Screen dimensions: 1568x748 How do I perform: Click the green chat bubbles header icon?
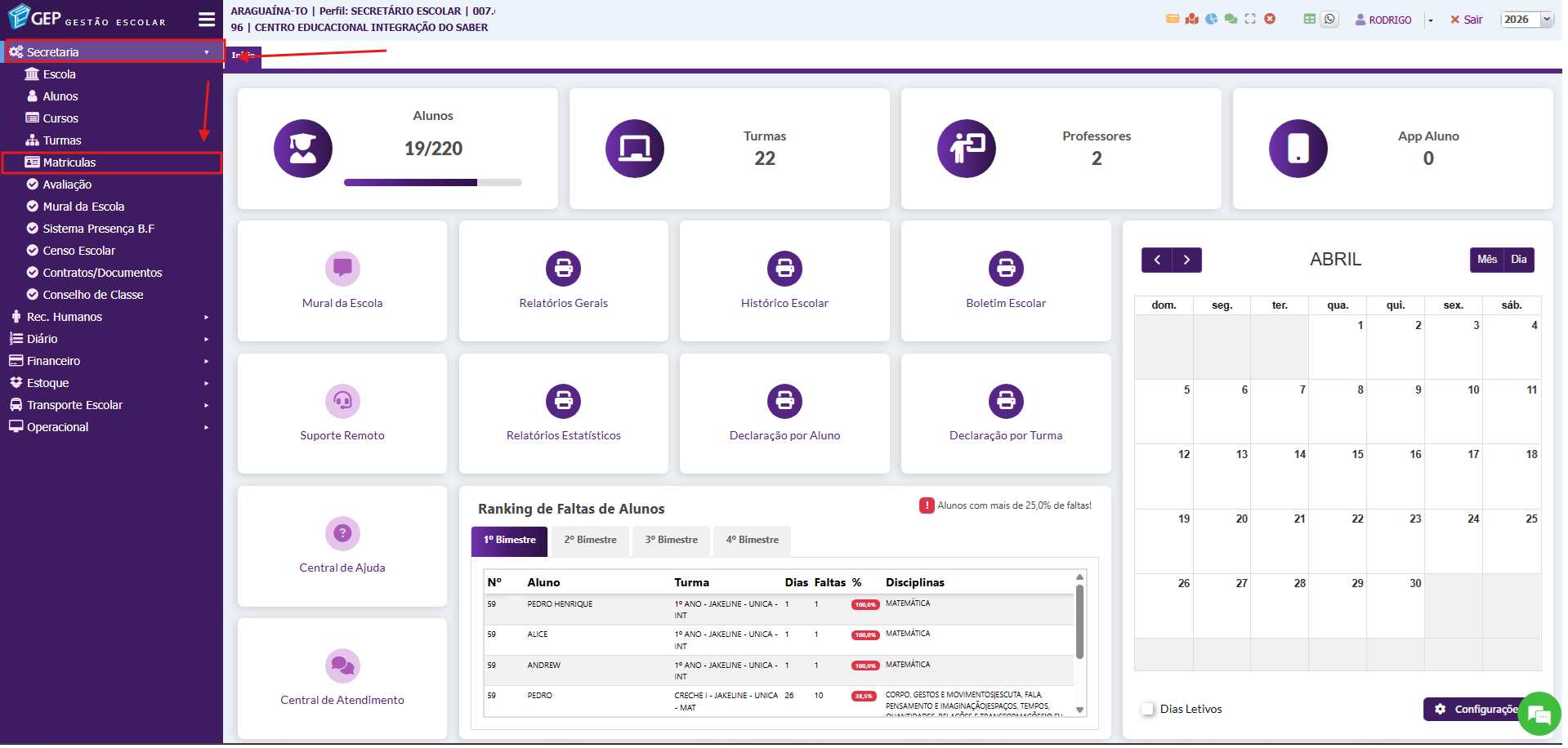(1231, 19)
